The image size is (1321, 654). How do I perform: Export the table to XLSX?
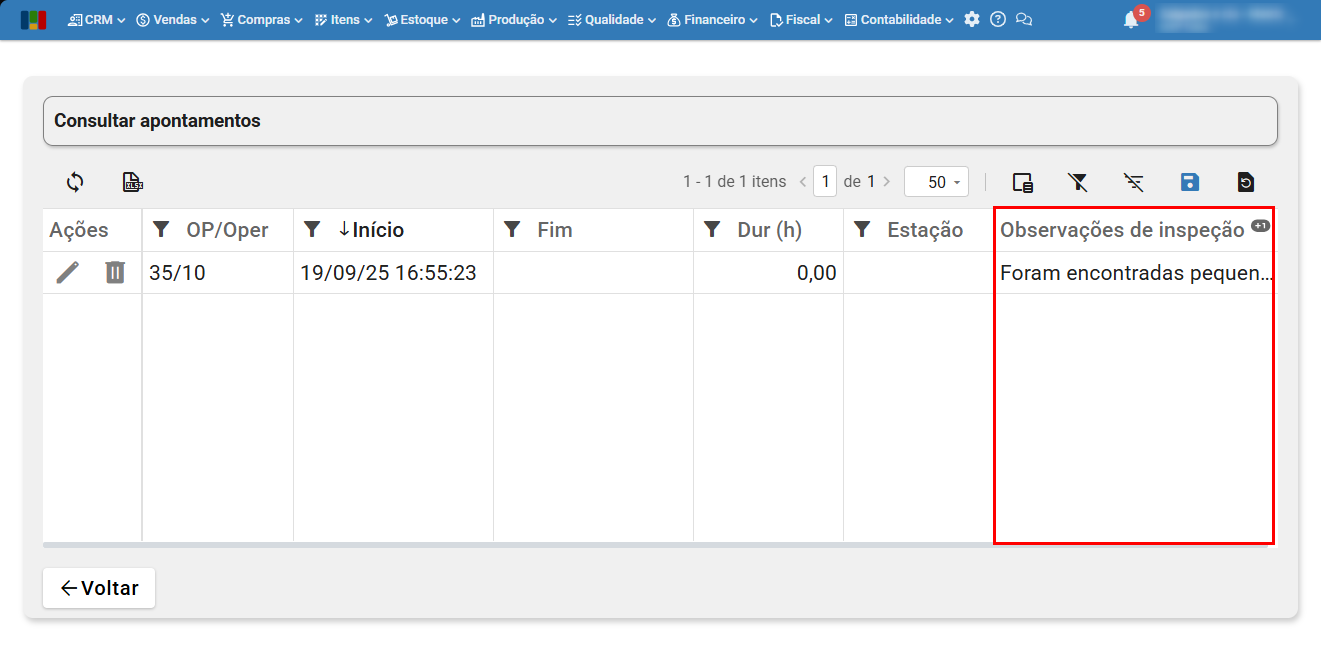point(132,182)
